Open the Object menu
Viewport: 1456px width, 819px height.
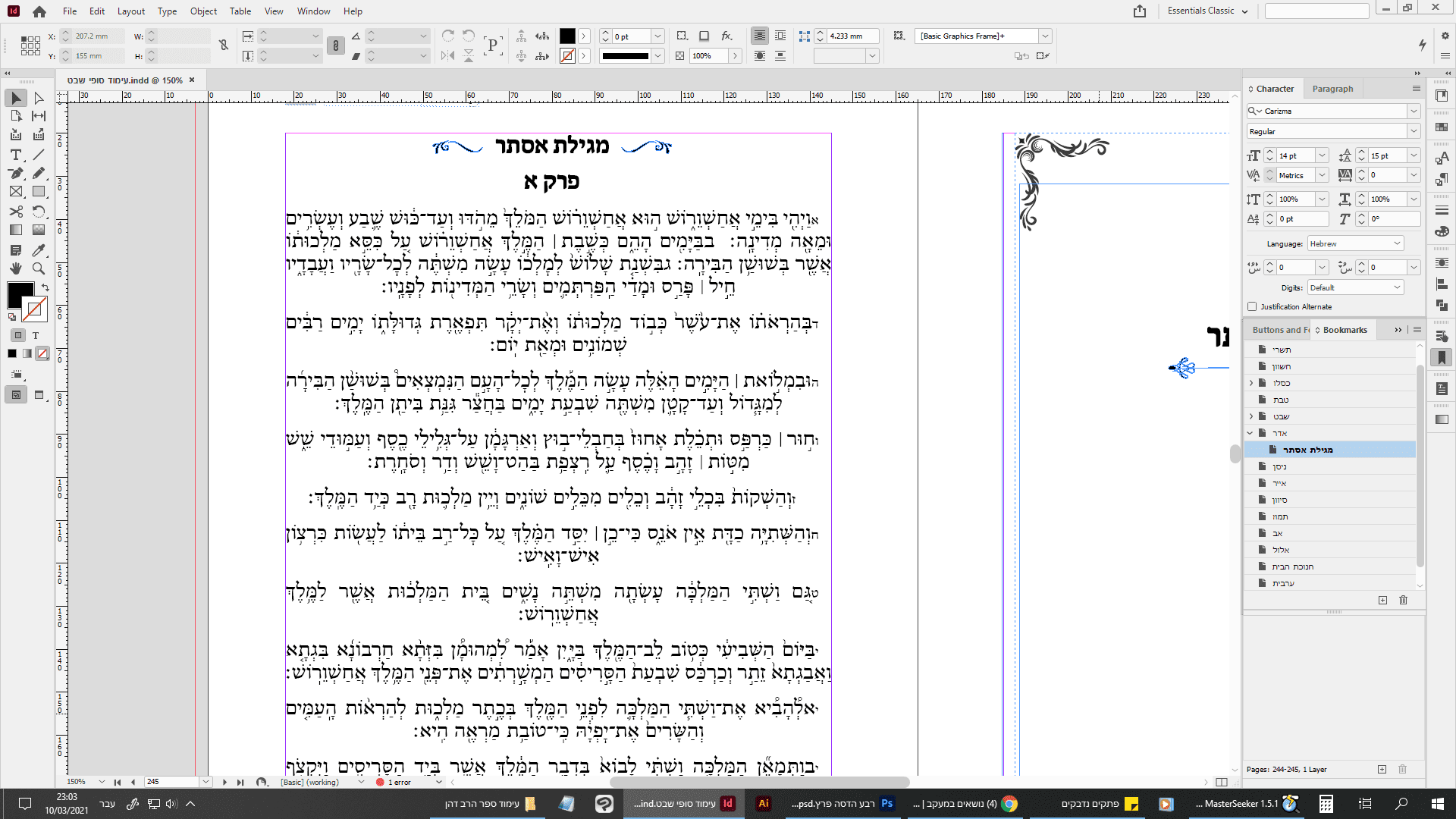tap(203, 11)
